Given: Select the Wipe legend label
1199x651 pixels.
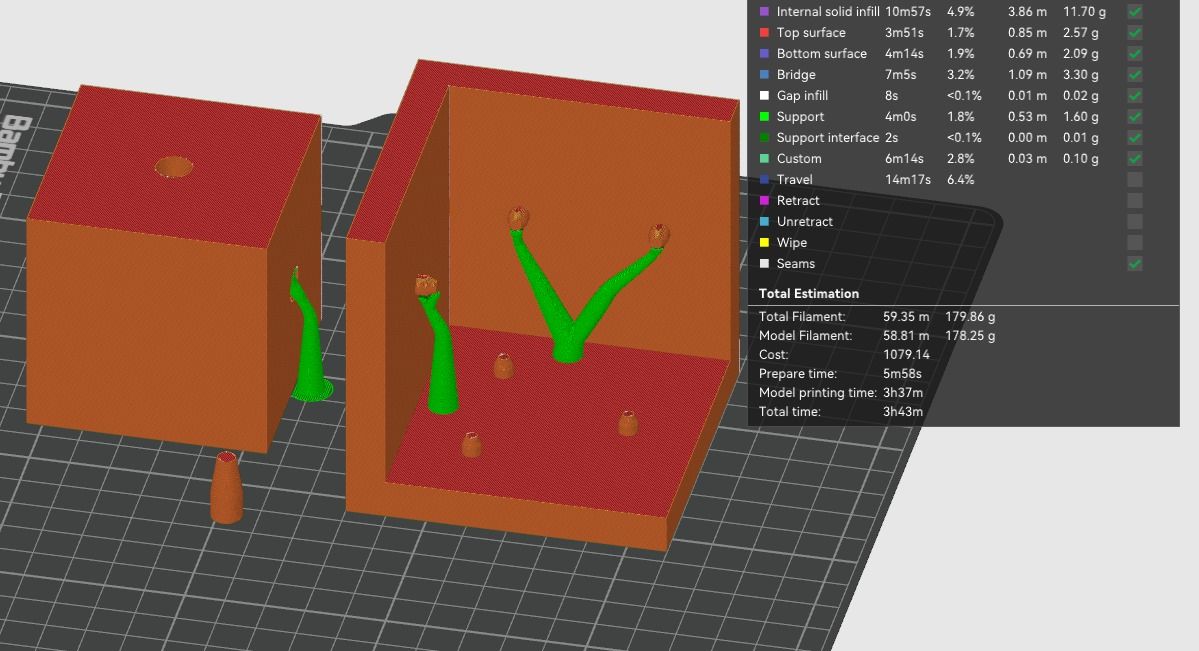Looking at the screenshot, I should [x=791, y=242].
